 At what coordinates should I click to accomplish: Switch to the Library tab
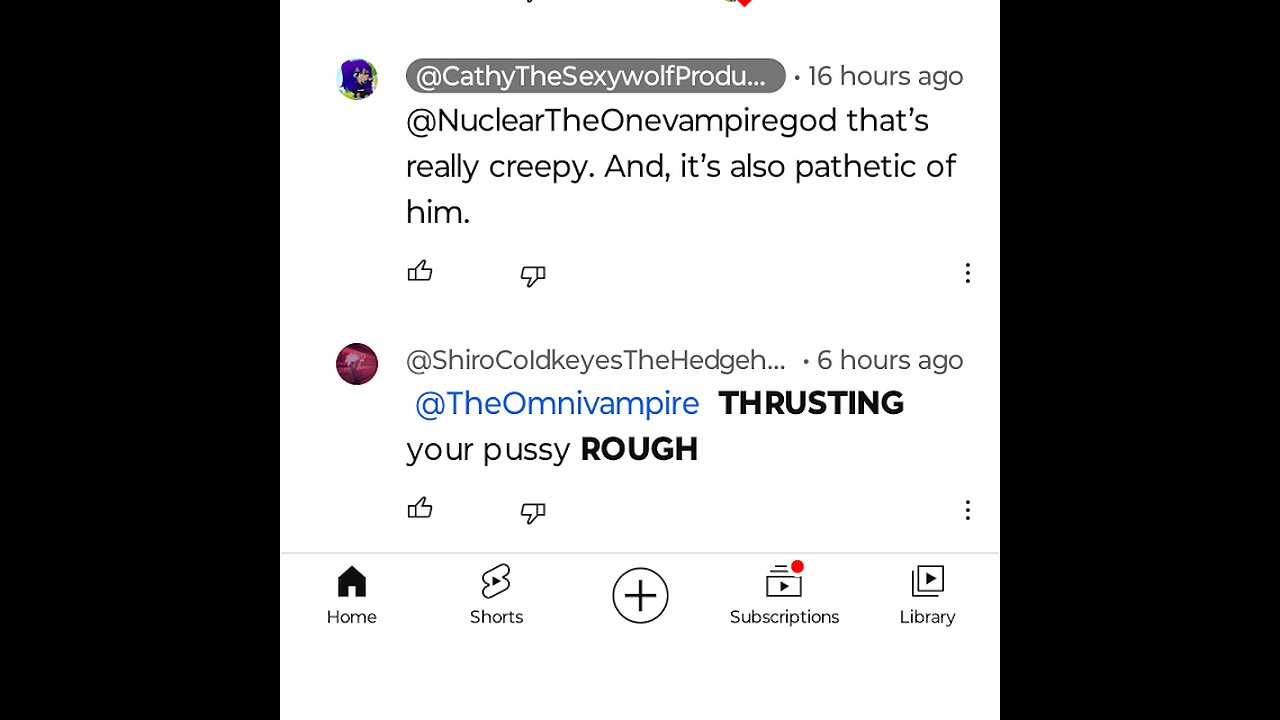tap(927, 595)
